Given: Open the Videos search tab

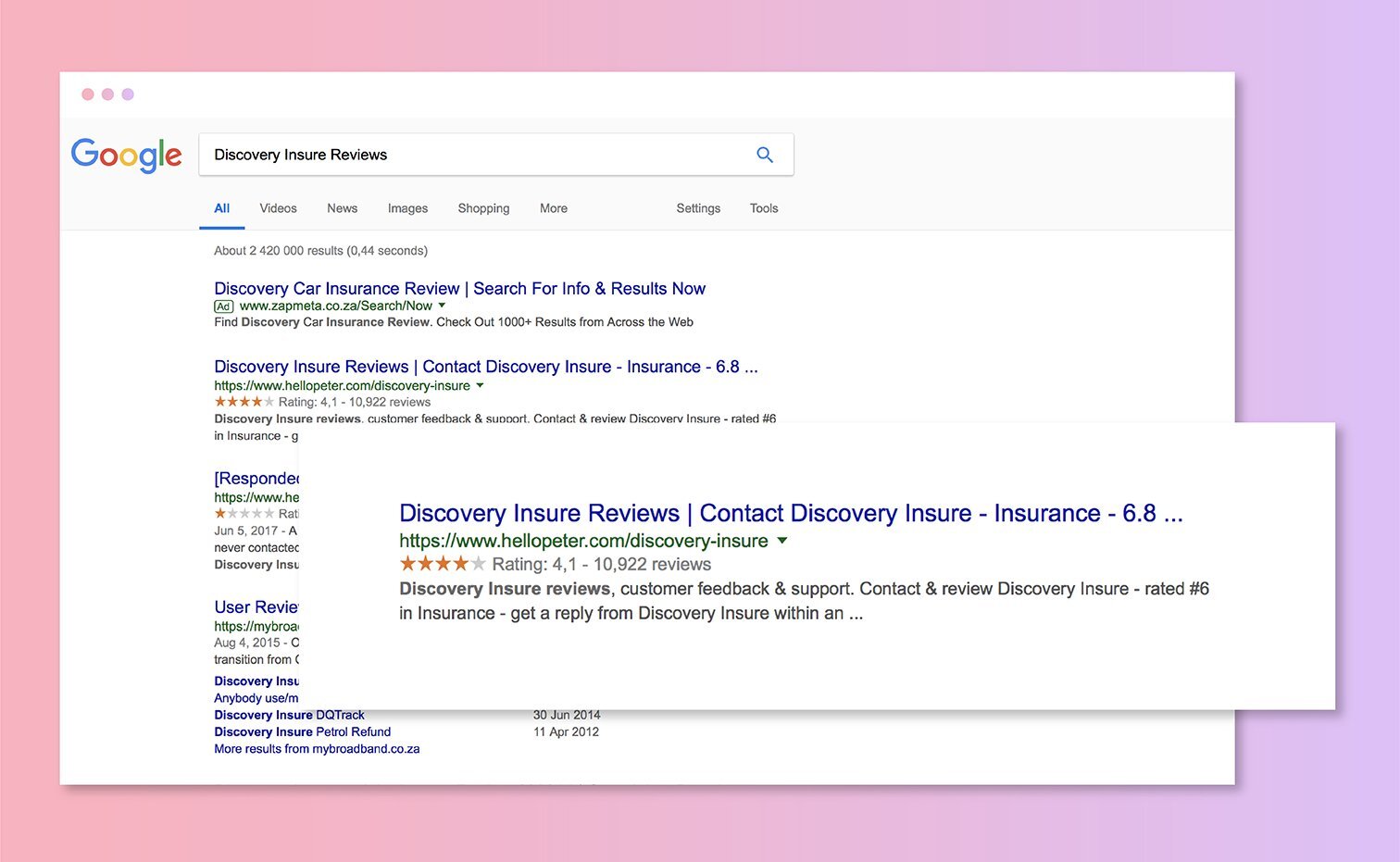Looking at the screenshot, I should [278, 208].
